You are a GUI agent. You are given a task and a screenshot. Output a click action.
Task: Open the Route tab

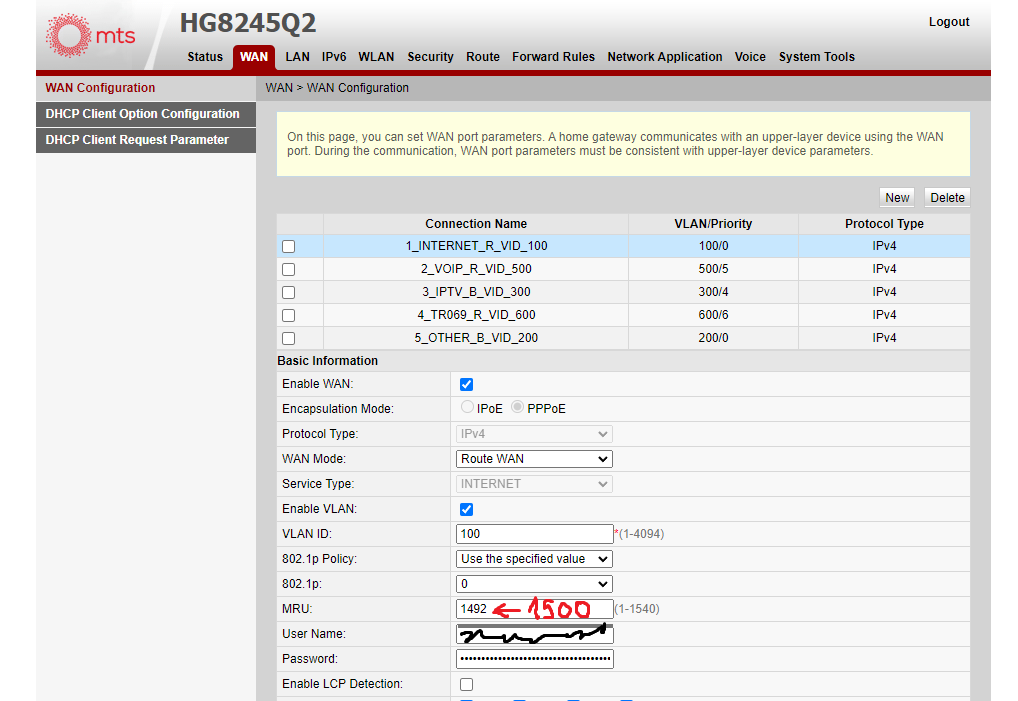(x=483, y=56)
